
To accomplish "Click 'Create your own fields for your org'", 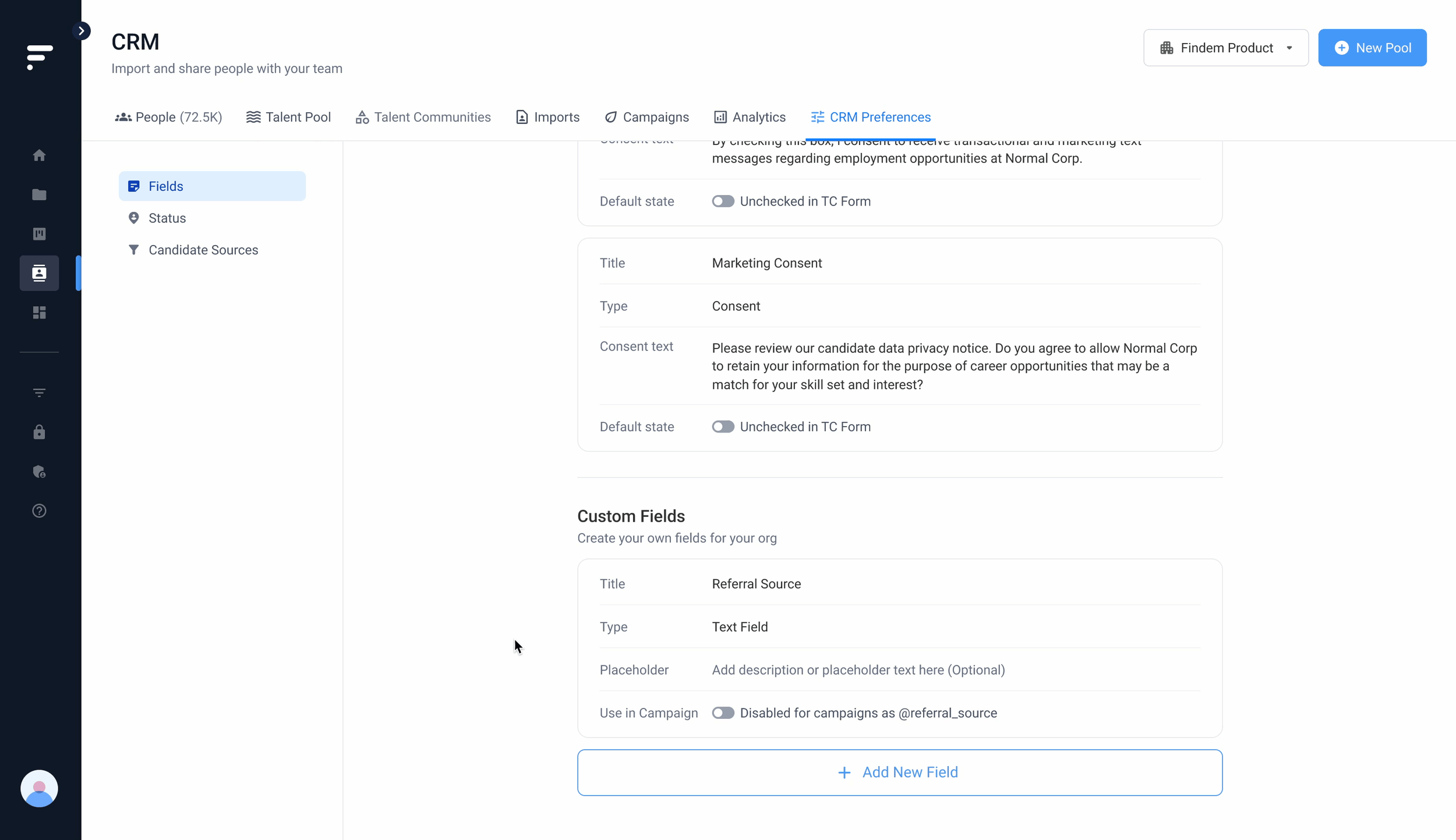I will tap(677, 538).
